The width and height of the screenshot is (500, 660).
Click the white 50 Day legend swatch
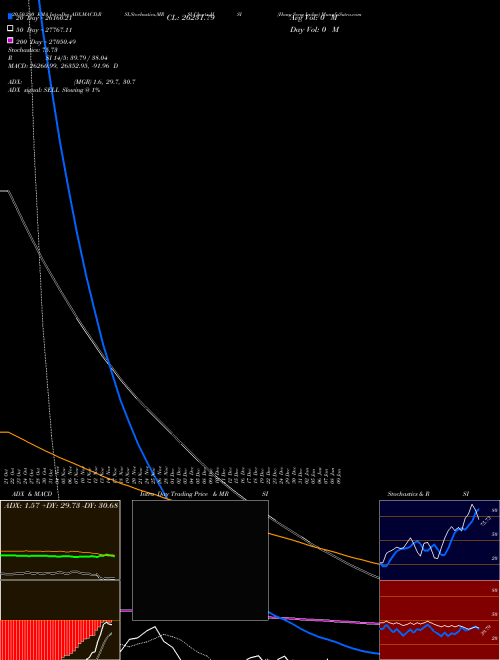click(x=10, y=28)
